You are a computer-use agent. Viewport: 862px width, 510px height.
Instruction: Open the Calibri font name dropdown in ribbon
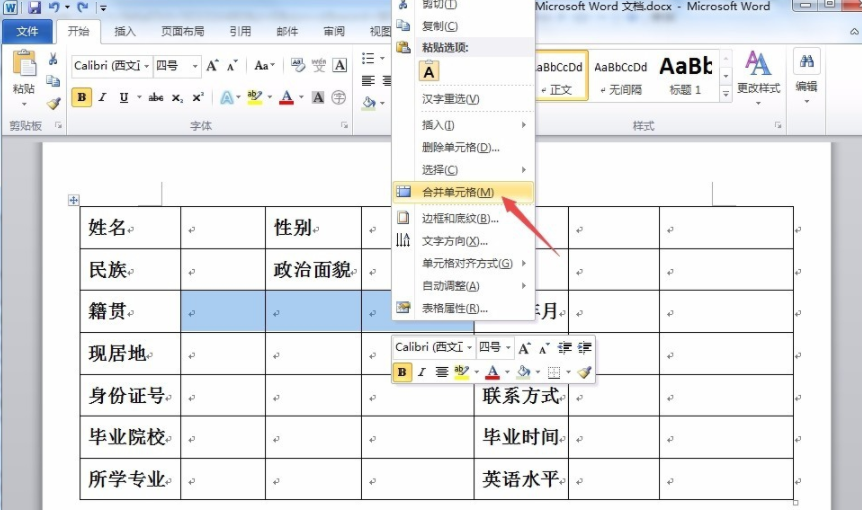pos(147,66)
